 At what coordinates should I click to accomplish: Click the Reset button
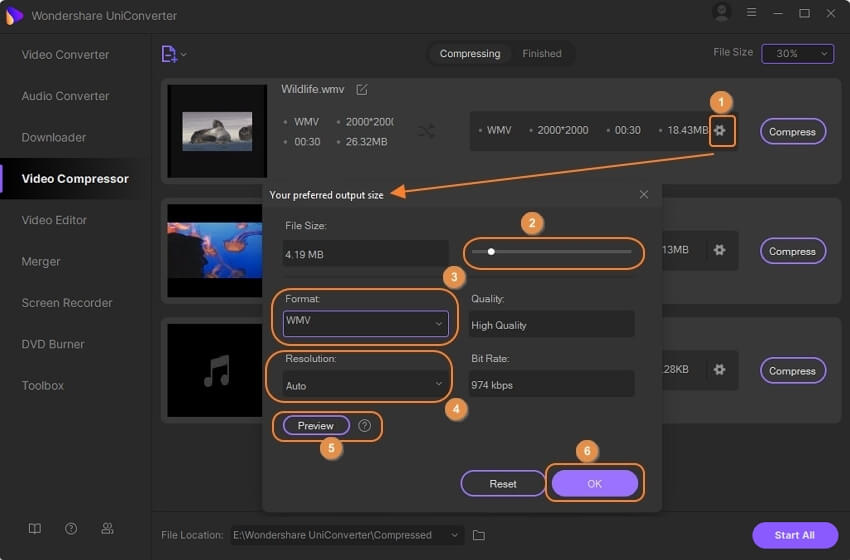pos(503,484)
